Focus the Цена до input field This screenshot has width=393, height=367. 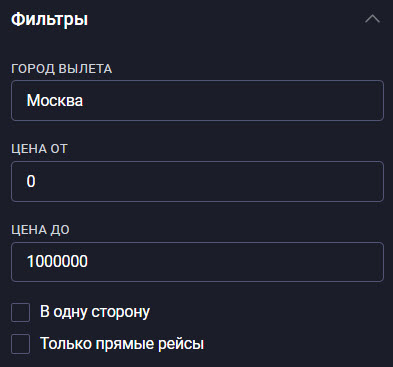click(x=197, y=262)
